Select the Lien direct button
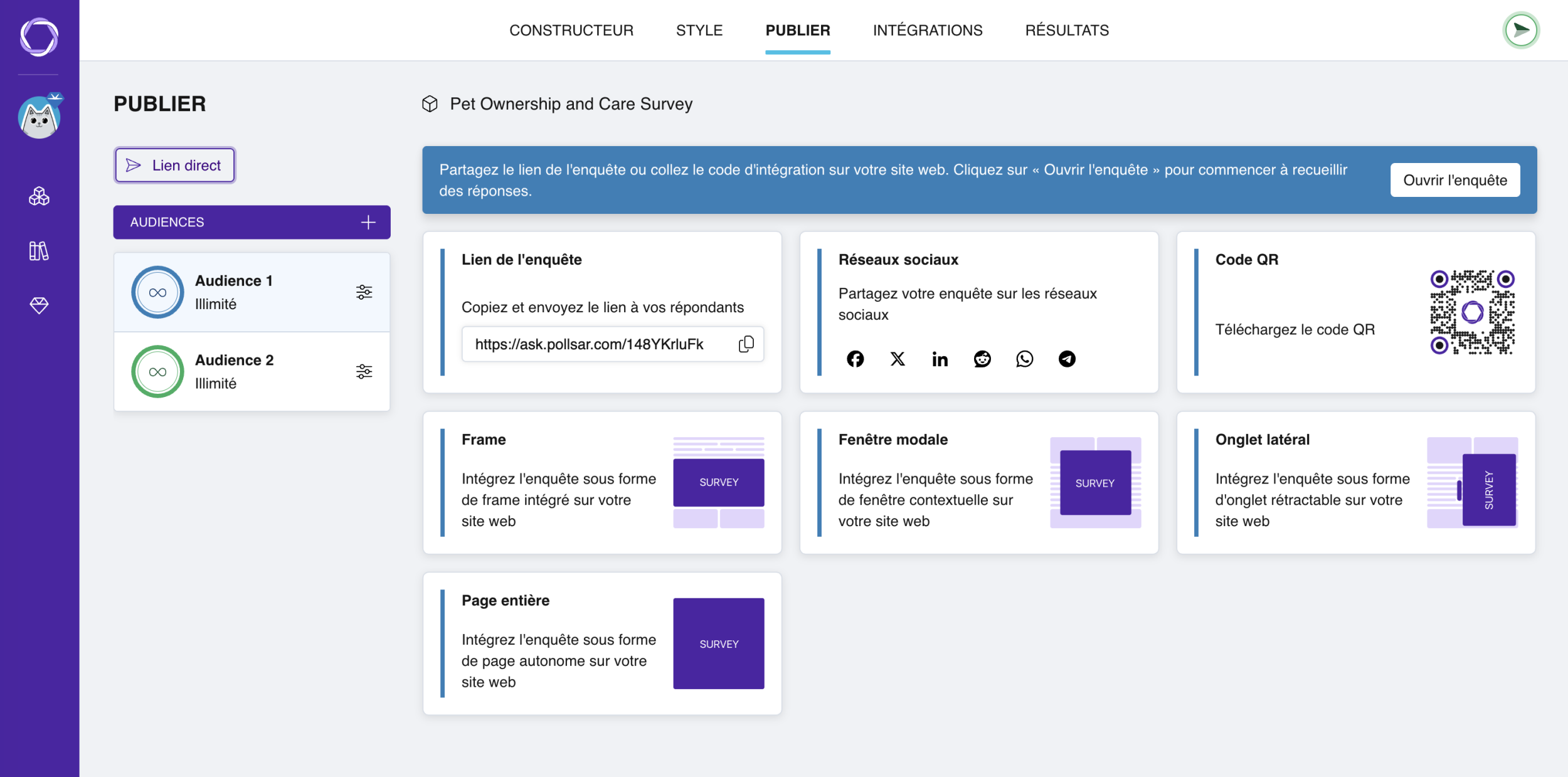Viewport: 1568px width, 777px height. click(174, 165)
